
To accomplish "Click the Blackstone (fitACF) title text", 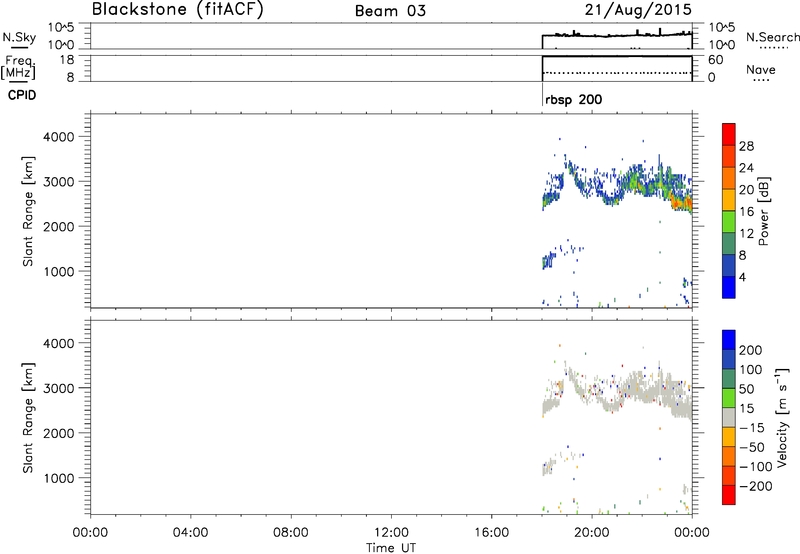I will [x=177, y=9].
